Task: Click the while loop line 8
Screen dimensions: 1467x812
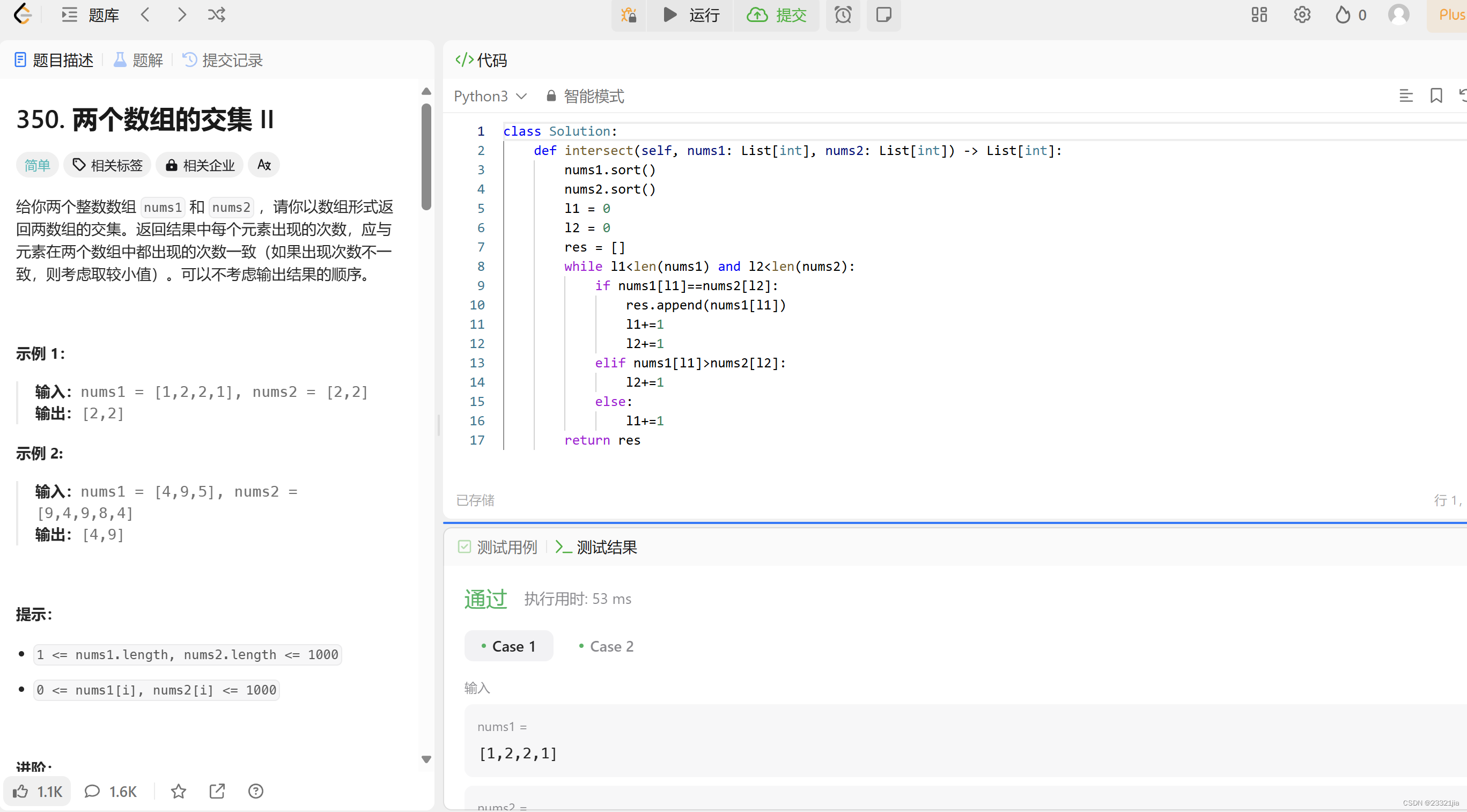Action: click(x=709, y=267)
